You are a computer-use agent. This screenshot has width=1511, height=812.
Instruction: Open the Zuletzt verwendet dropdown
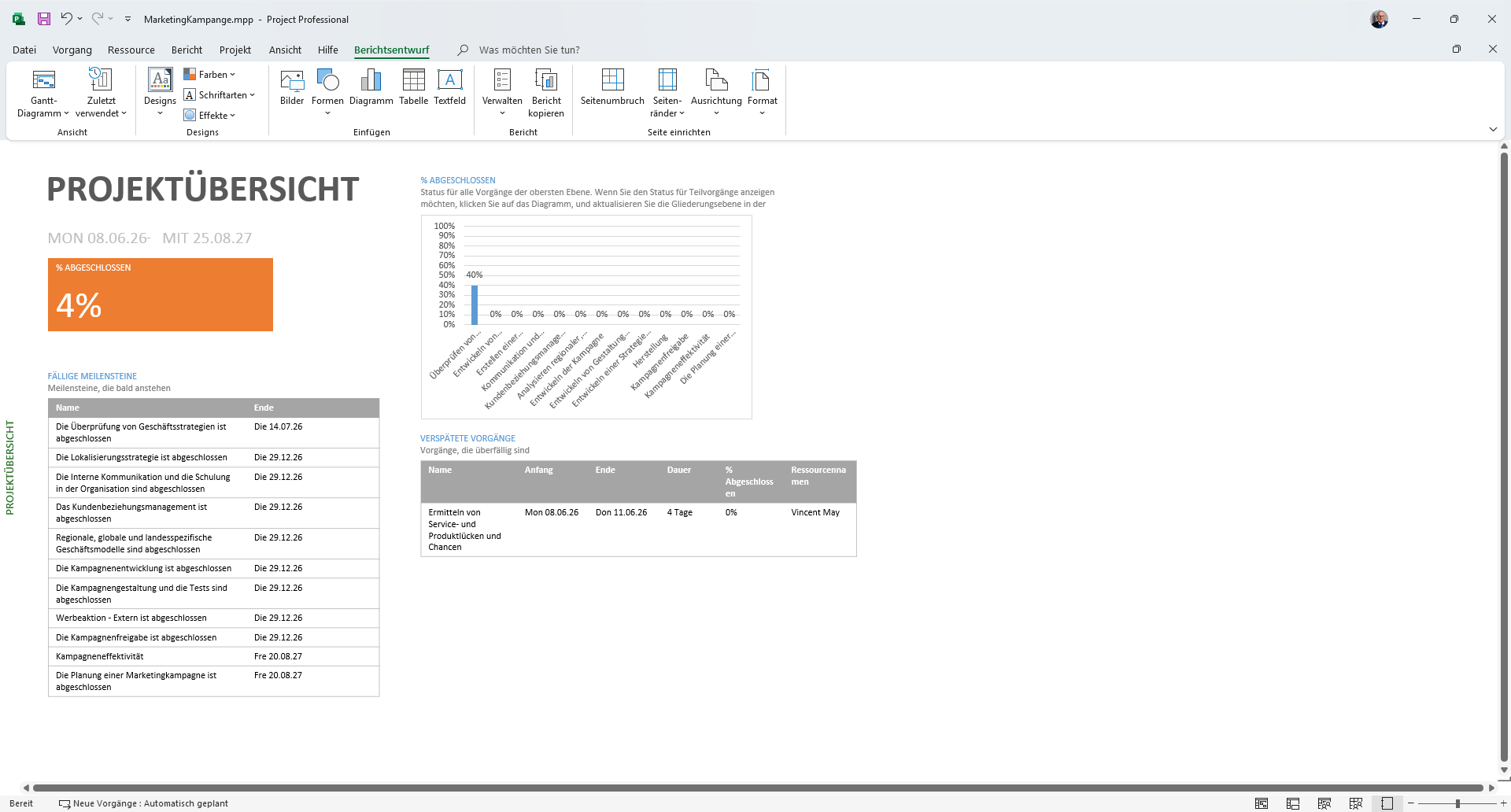click(101, 94)
